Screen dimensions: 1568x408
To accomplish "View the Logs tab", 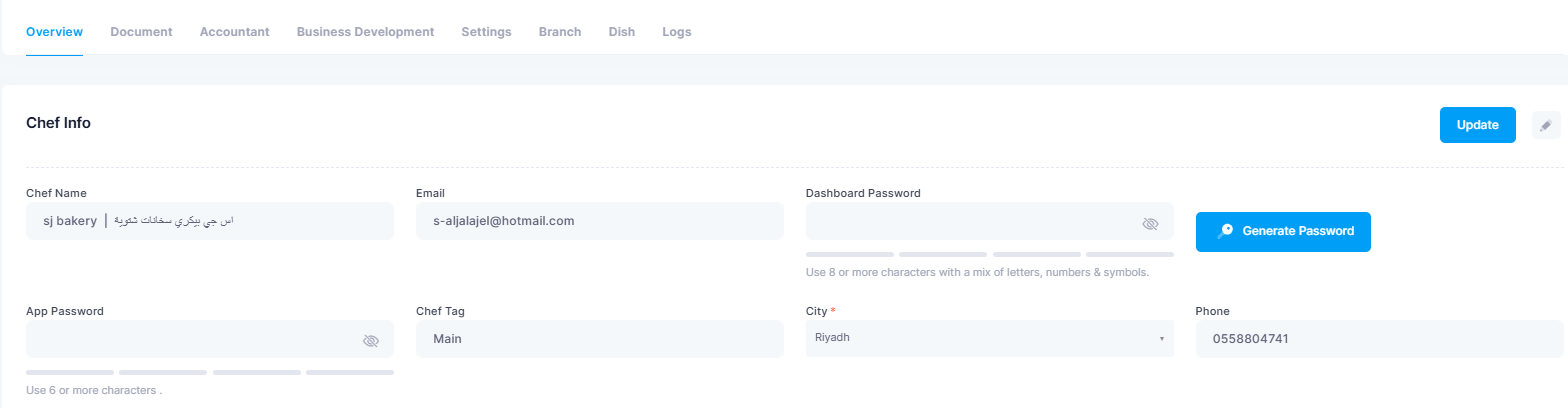I will coord(677,32).
